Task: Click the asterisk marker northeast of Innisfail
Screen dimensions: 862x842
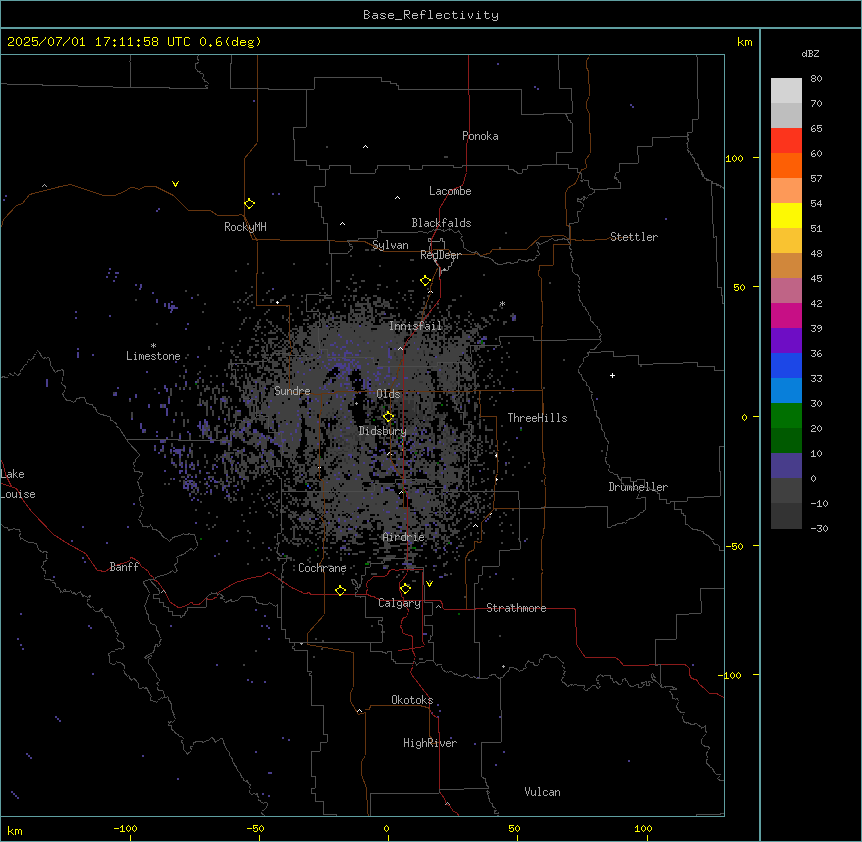Action: point(502,304)
